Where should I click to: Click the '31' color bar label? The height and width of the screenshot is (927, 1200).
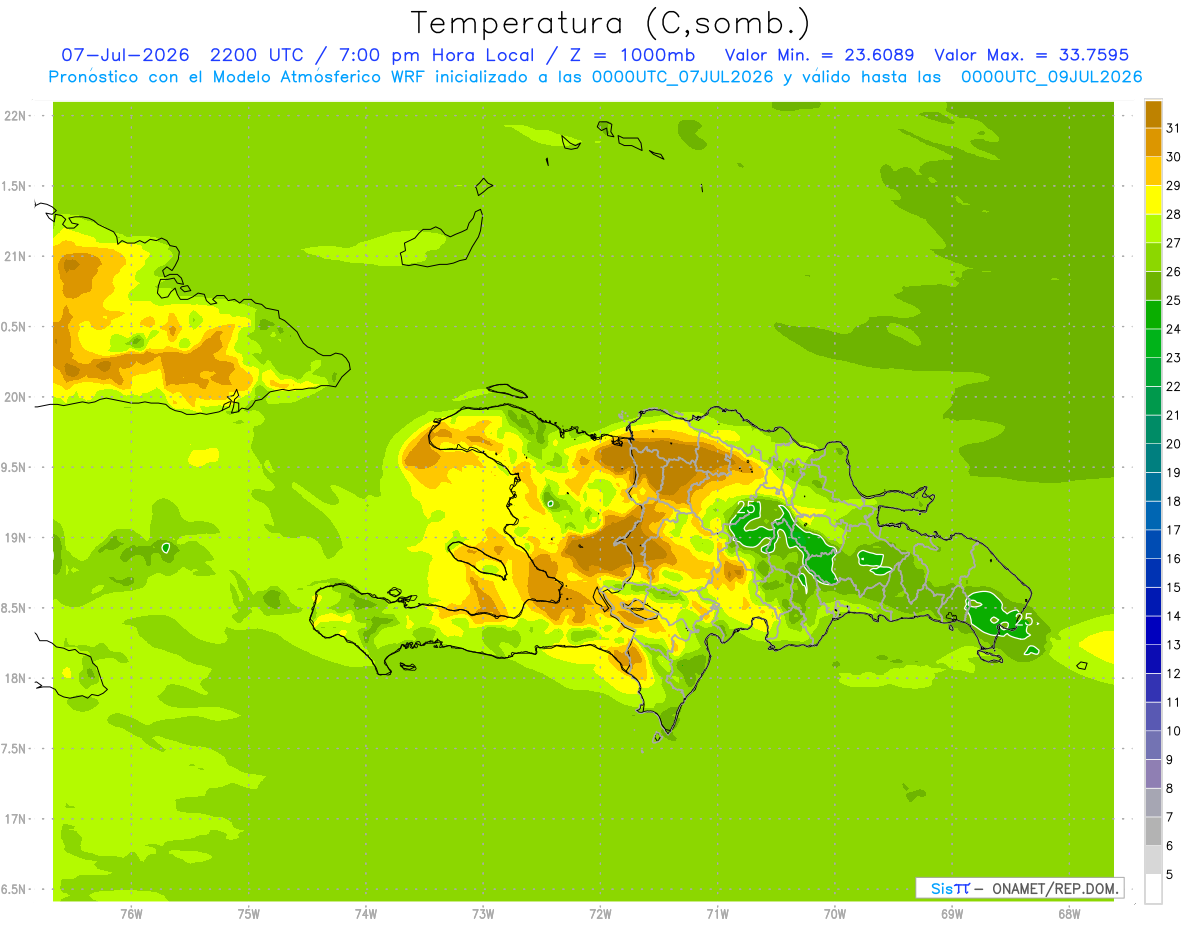1173,128
